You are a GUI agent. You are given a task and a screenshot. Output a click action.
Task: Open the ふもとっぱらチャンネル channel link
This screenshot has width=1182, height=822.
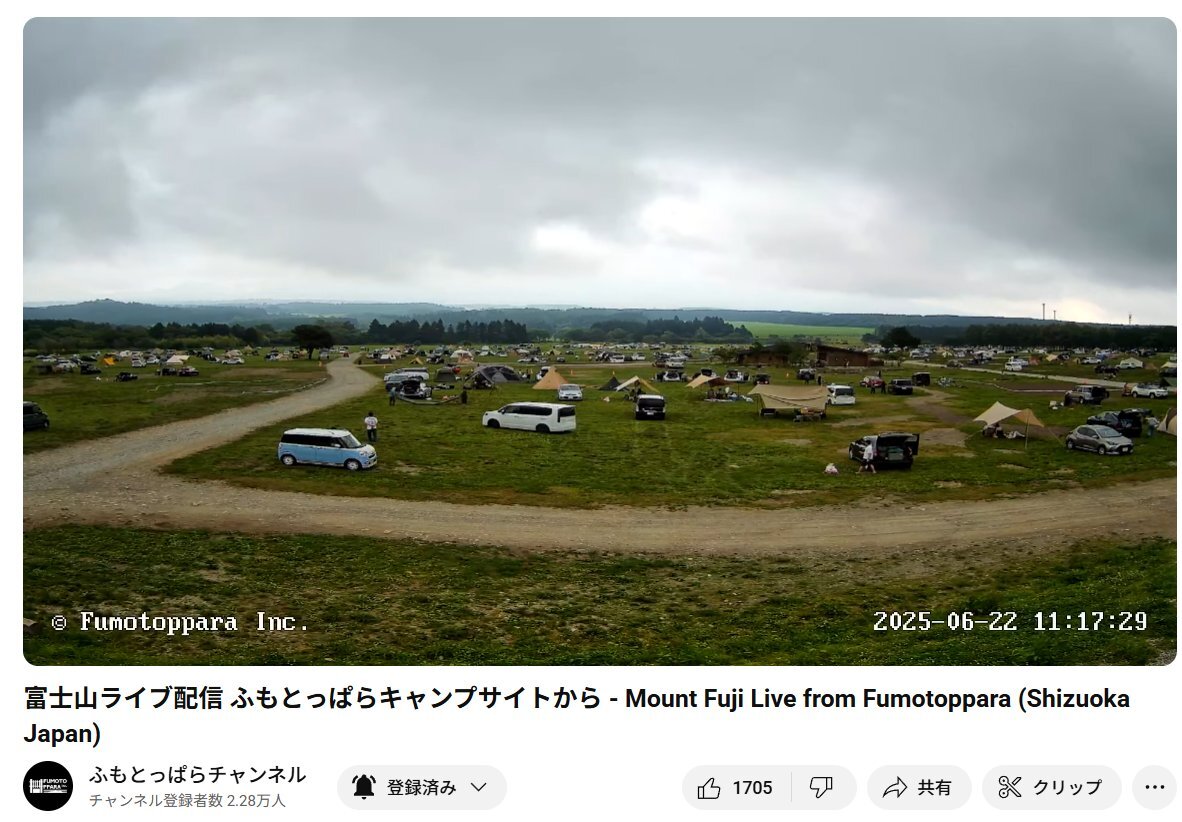[x=198, y=774]
